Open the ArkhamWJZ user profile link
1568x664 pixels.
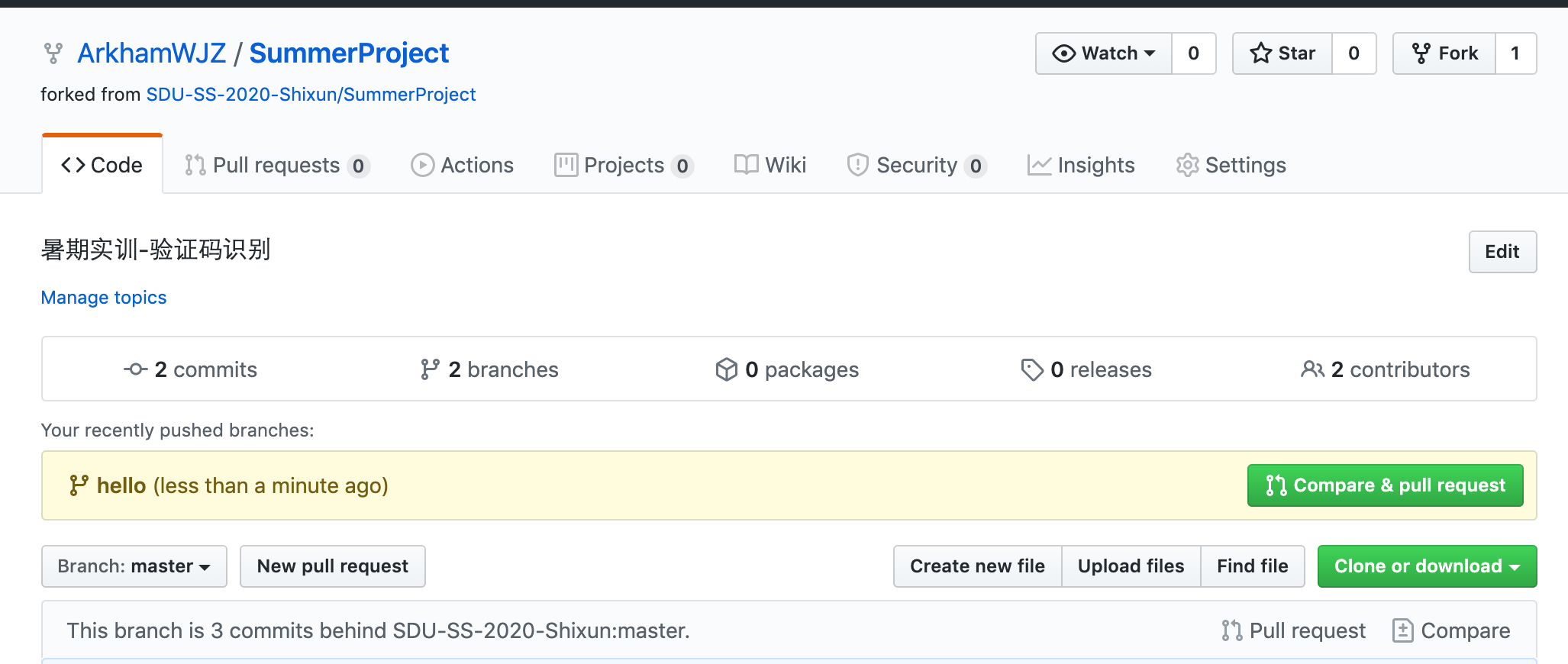[152, 53]
